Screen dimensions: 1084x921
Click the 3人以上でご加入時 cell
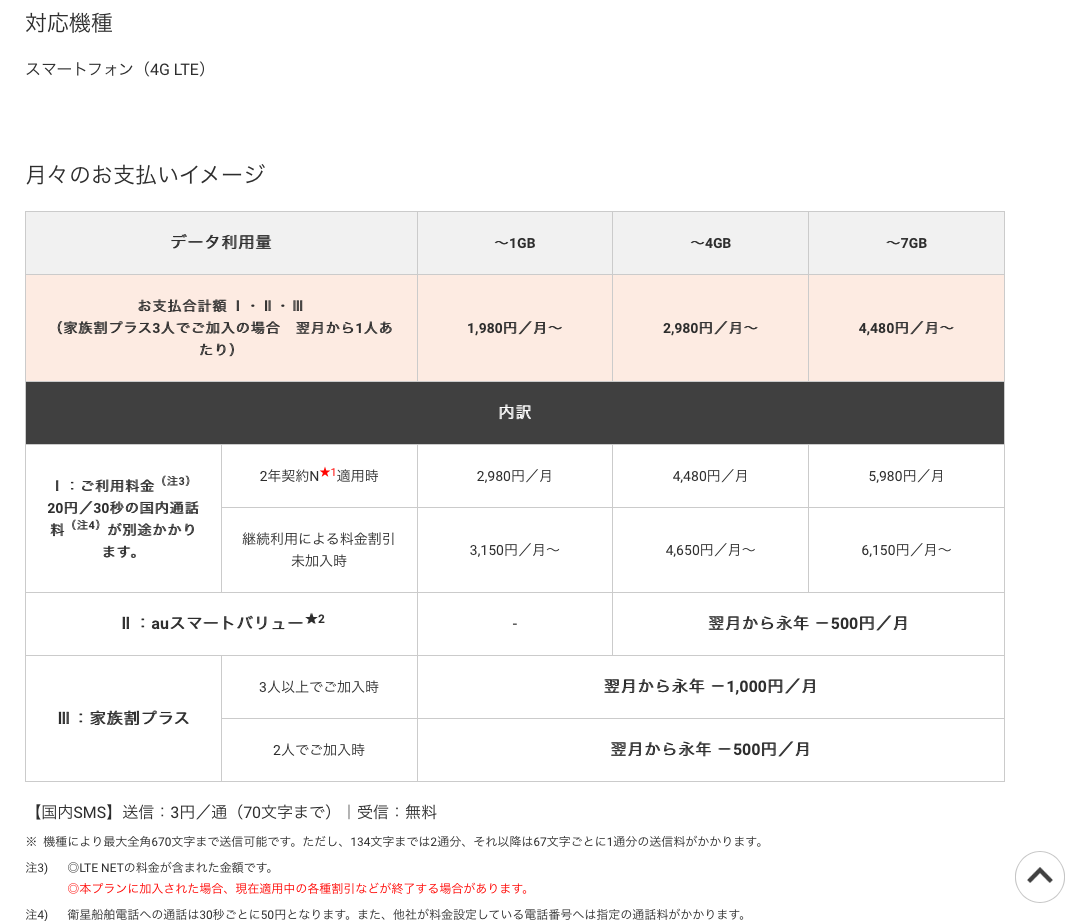pos(319,687)
